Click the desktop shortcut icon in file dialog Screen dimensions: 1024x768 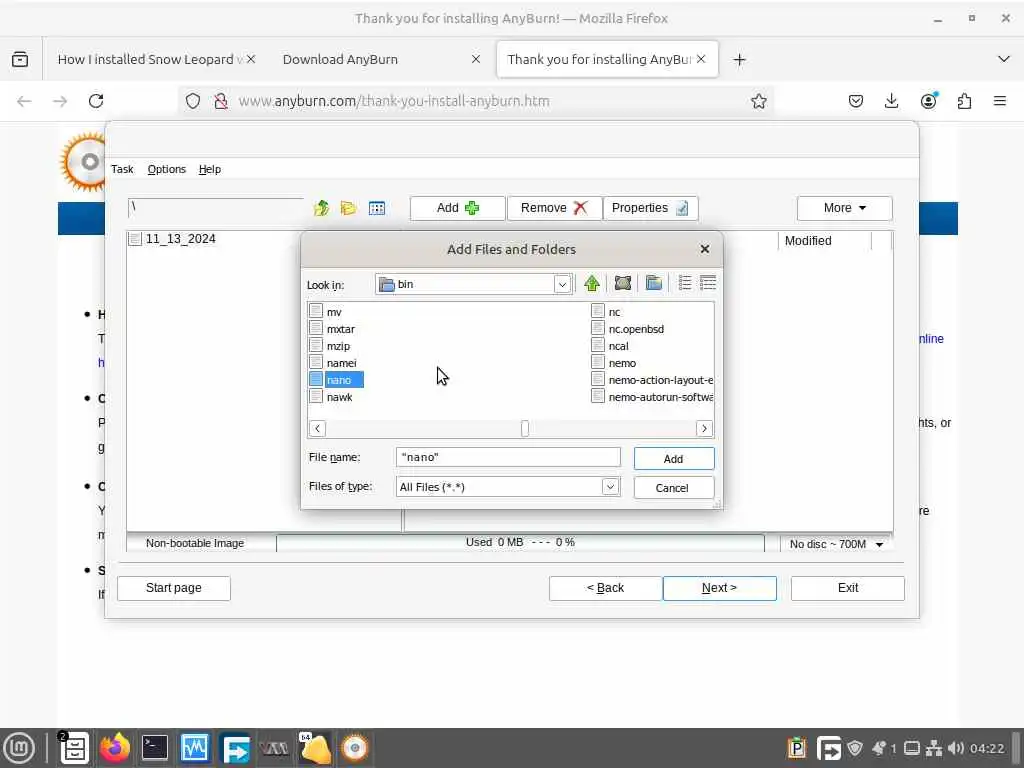622,283
